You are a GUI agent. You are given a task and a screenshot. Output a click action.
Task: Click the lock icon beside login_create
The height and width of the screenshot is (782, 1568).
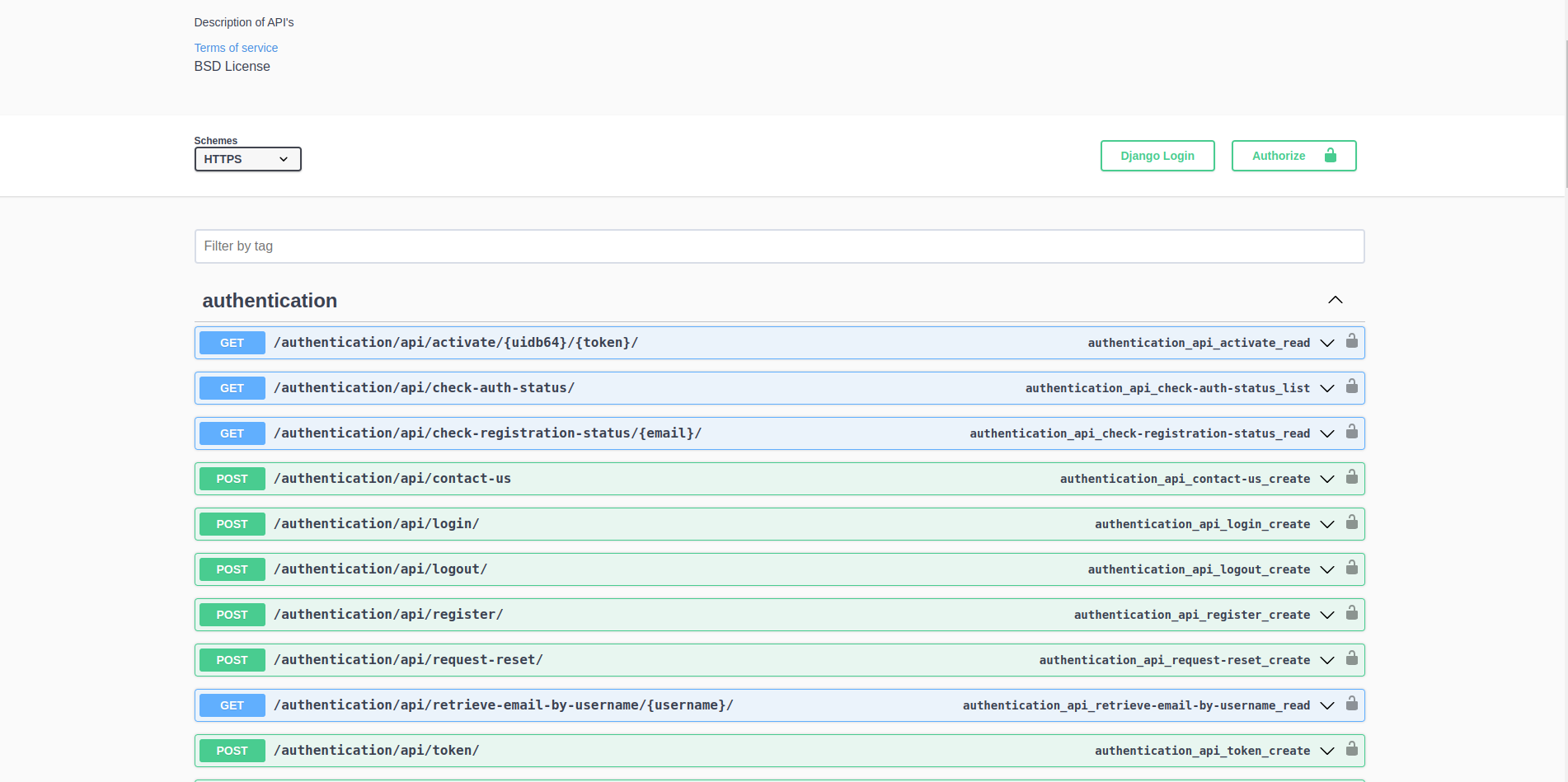(x=1352, y=522)
